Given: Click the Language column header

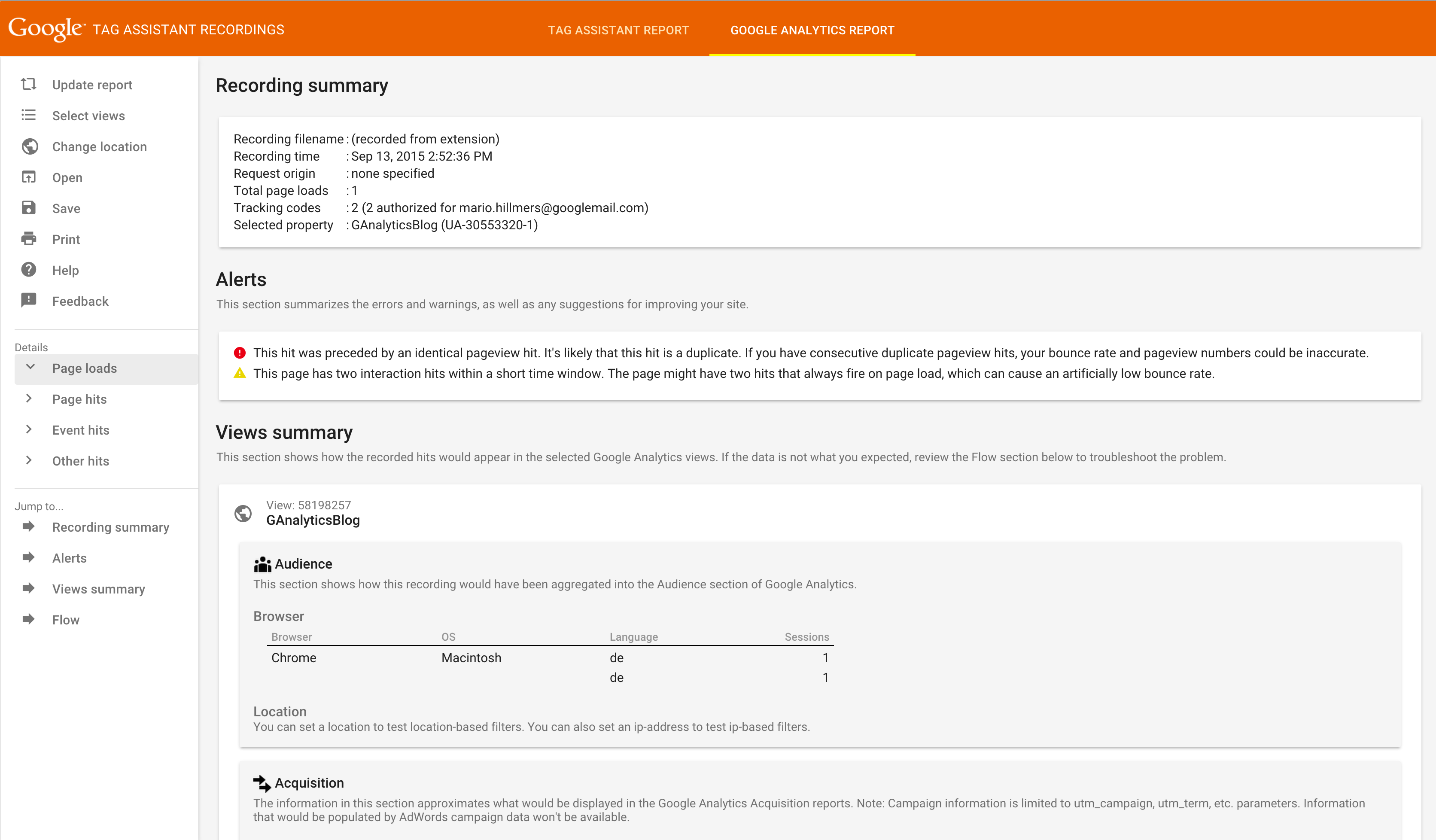Looking at the screenshot, I should click(634, 637).
